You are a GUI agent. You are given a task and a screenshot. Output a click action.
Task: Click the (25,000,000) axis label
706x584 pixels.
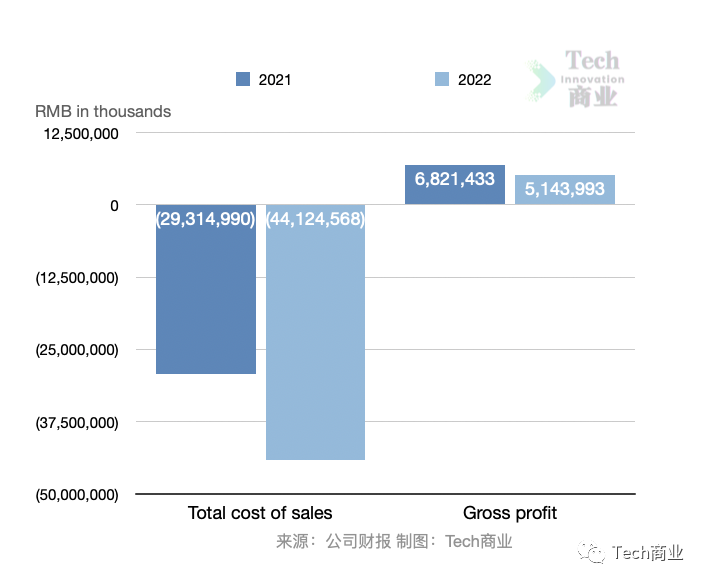(x=77, y=350)
